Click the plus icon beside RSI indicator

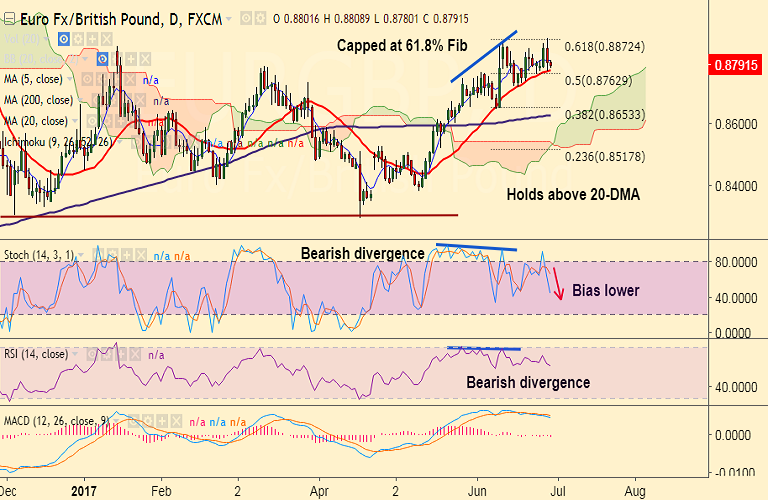coord(121,354)
